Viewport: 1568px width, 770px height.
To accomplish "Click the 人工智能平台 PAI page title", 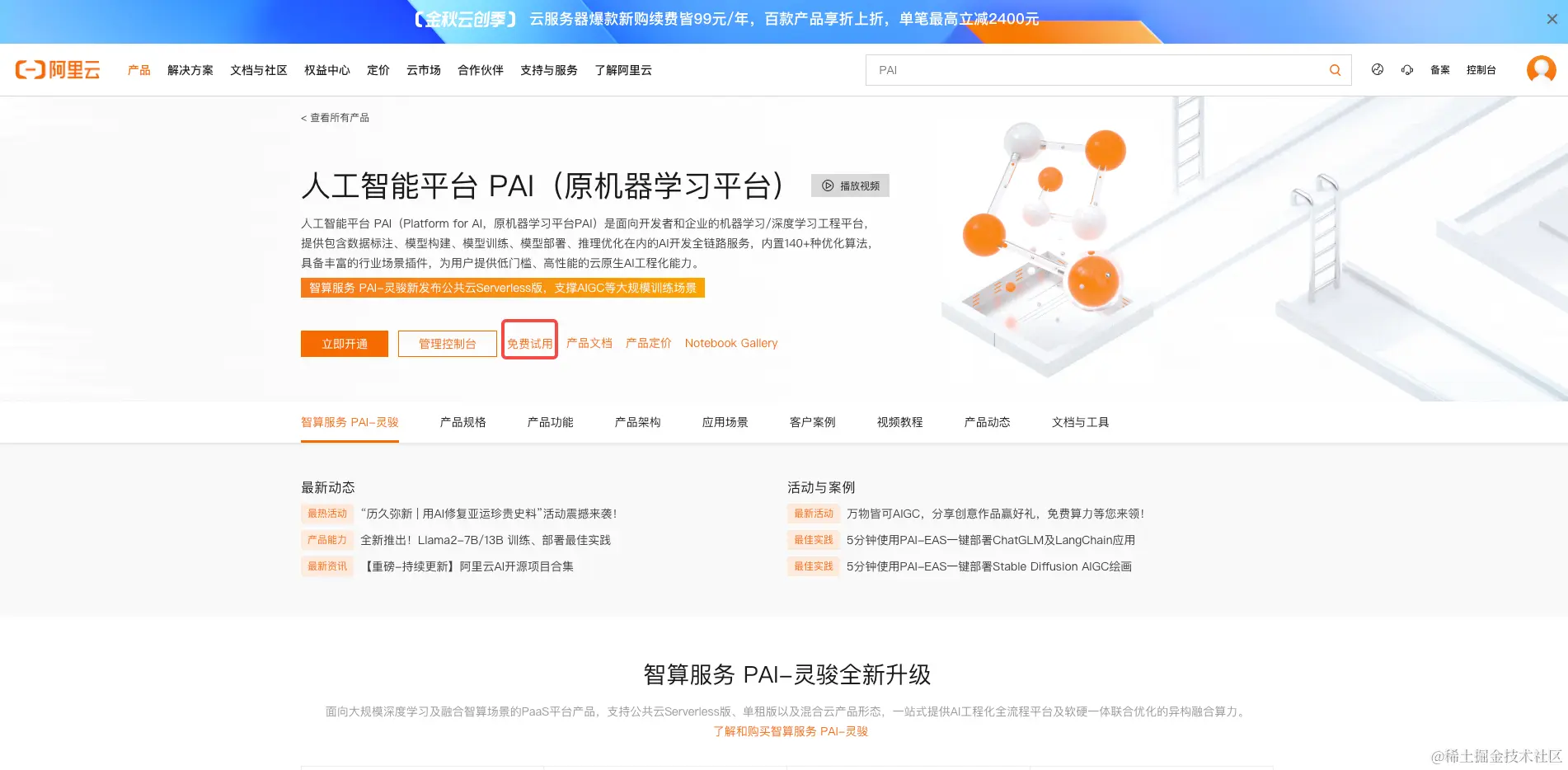I will click(x=543, y=186).
